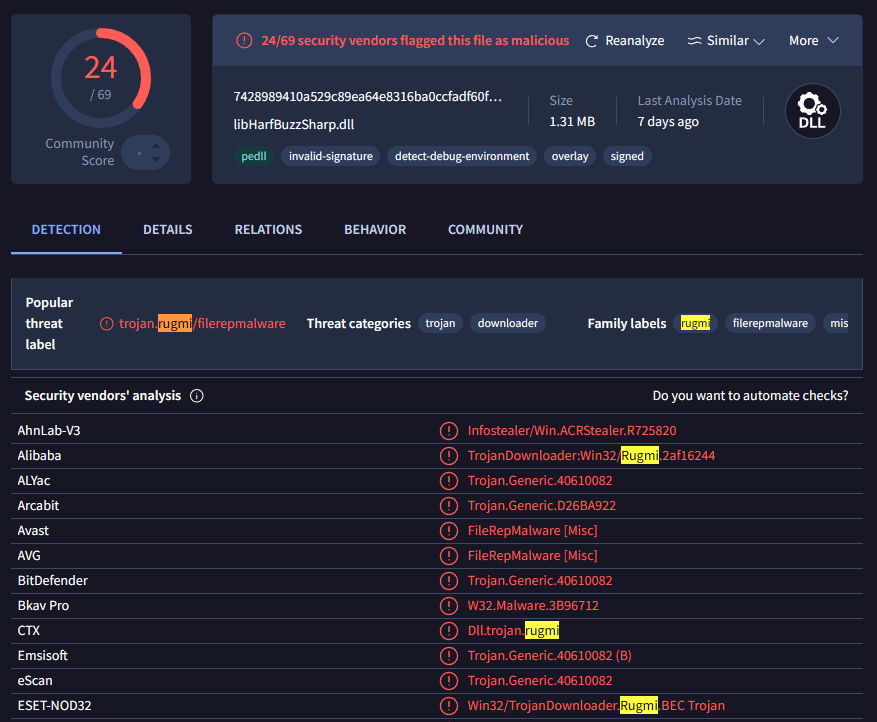This screenshot has height=722, width=877.
Task: Click Avast detection FileRepMalware [Misc]
Action: coord(532,531)
